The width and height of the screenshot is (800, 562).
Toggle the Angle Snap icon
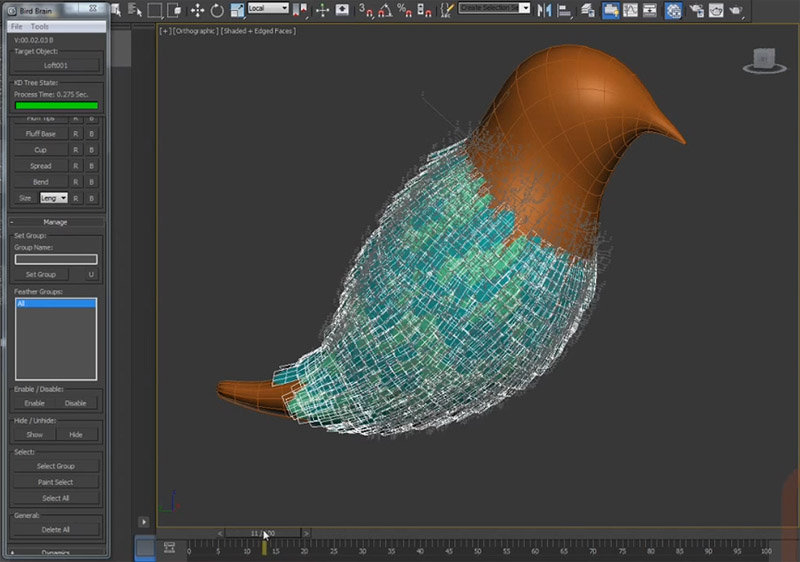pyautogui.click(x=383, y=10)
